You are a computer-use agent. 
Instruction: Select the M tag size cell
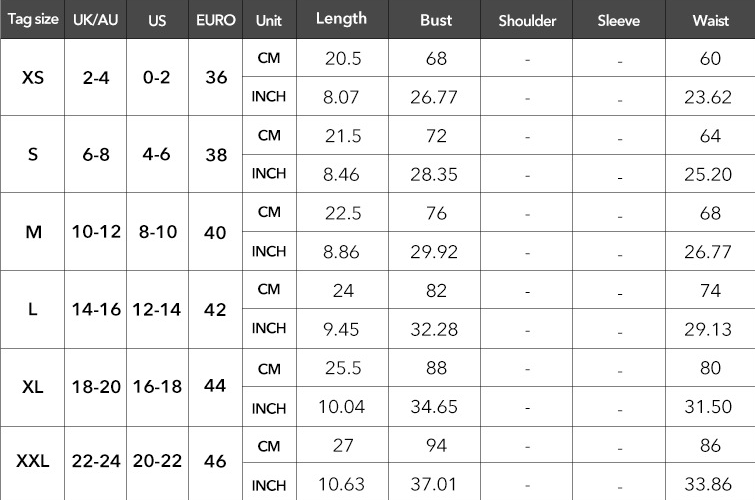(x=32, y=232)
